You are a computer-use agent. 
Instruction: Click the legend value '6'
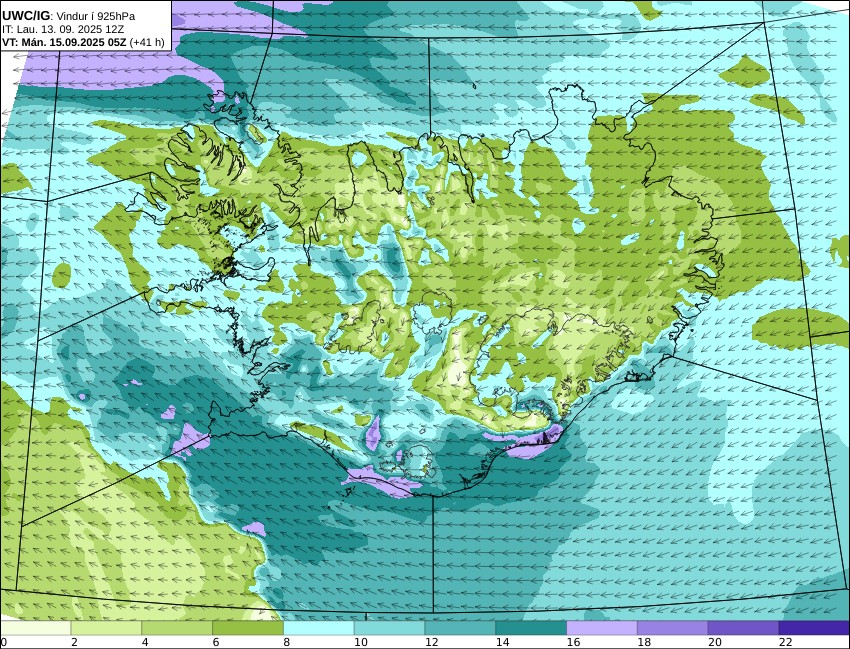coord(216,642)
